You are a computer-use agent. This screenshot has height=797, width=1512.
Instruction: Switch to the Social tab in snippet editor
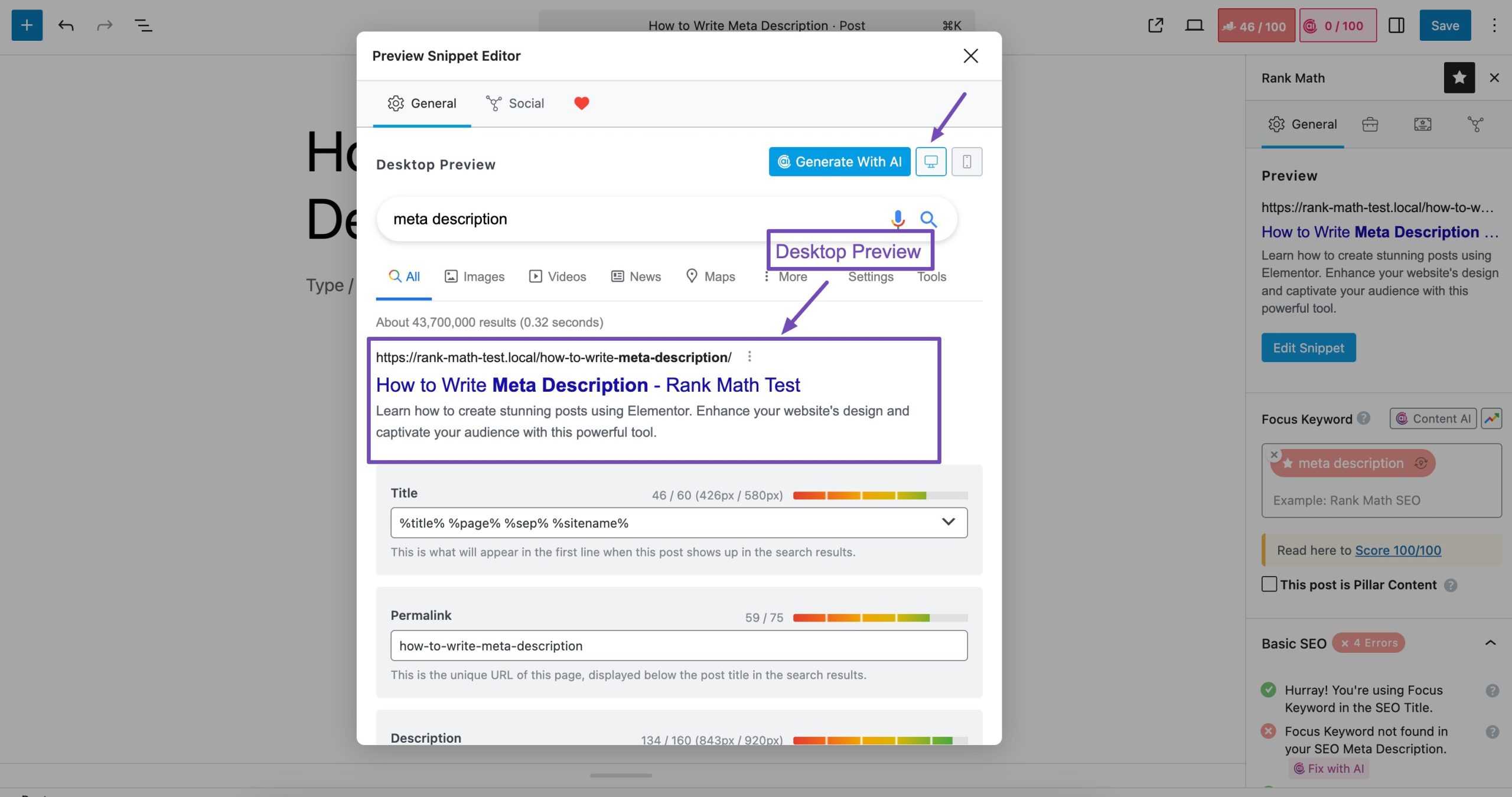(514, 103)
